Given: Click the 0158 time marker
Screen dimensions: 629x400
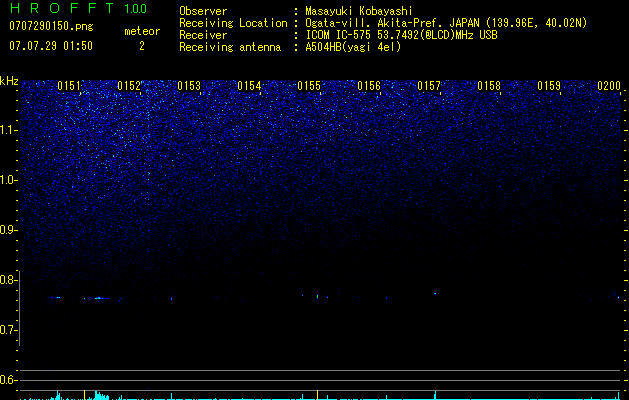Looking at the screenshot, I should [x=489, y=86].
